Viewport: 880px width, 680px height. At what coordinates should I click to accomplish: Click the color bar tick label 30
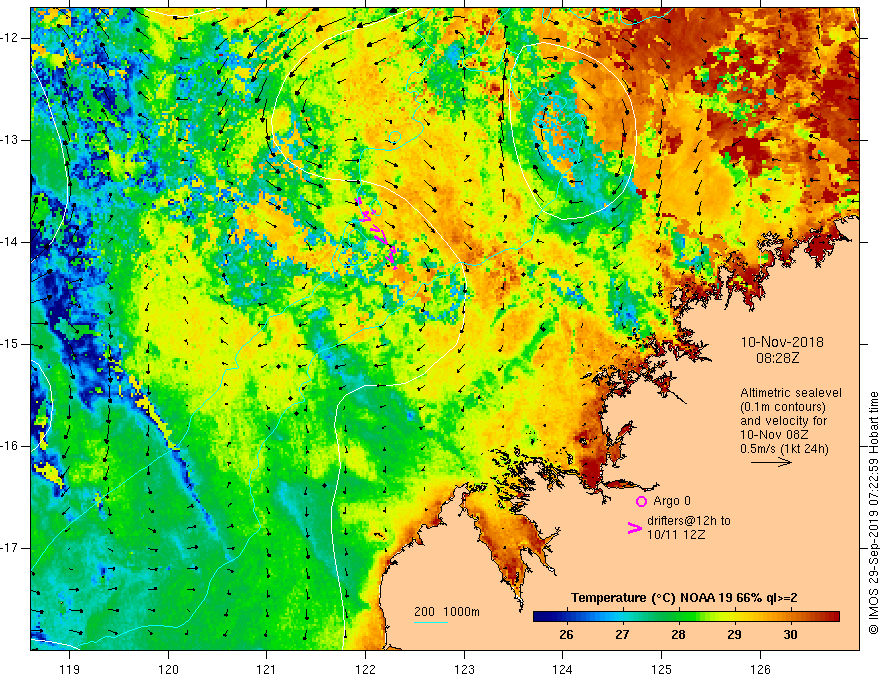pos(790,635)
